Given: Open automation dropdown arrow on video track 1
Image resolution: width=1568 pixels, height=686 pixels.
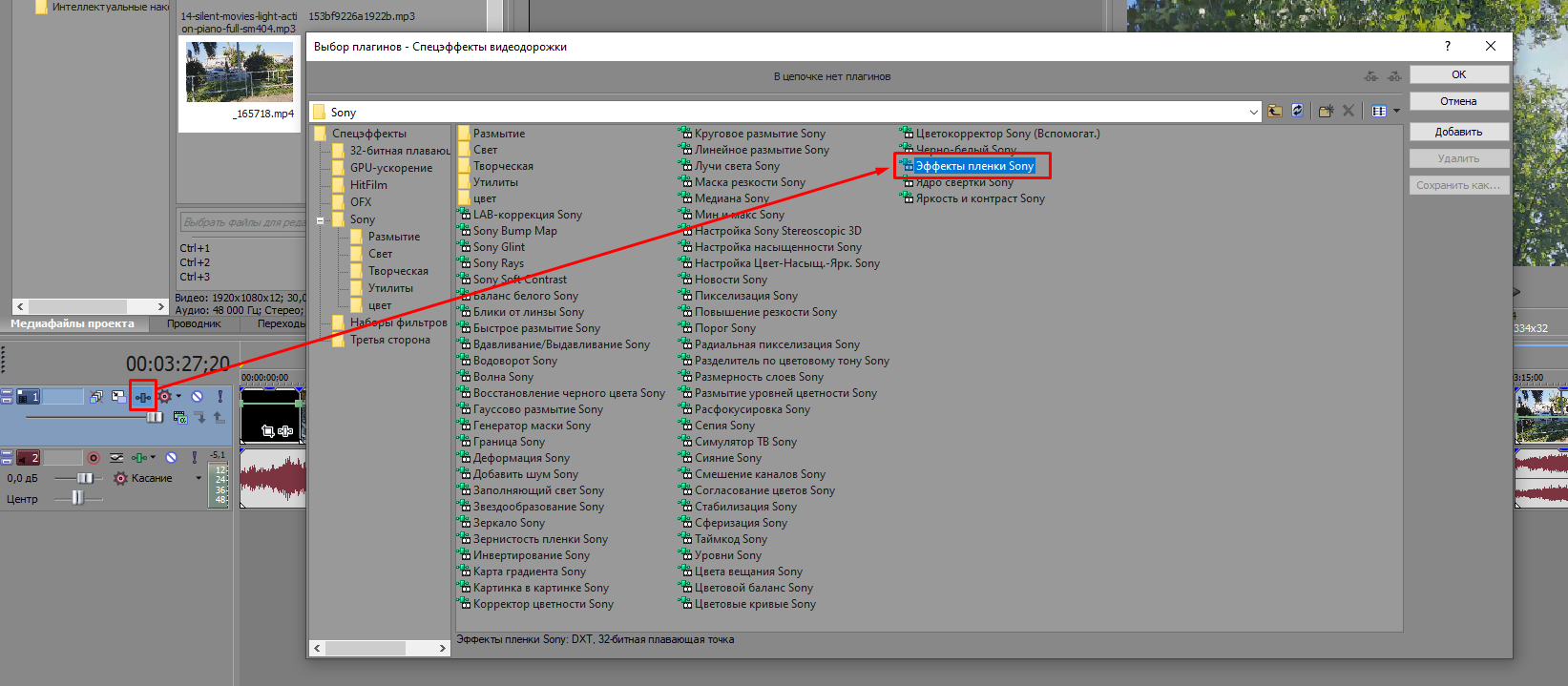Looking at the screenshot, I should click(178, 396).
